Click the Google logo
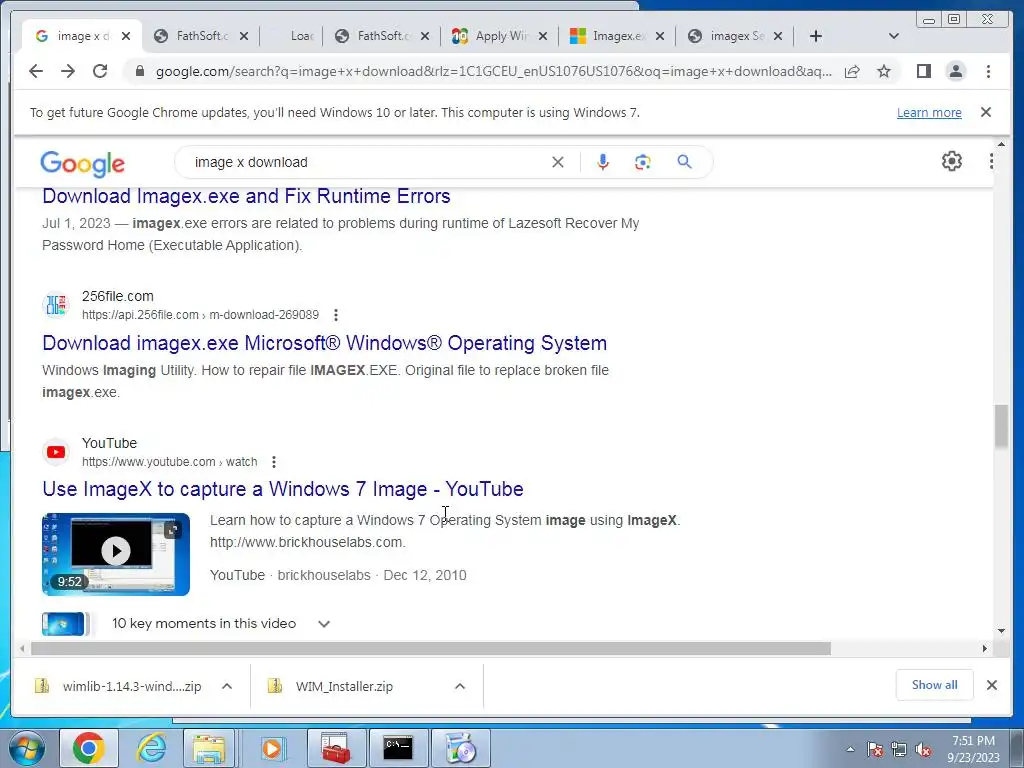Screen dimensions: 1024x768 82,163
